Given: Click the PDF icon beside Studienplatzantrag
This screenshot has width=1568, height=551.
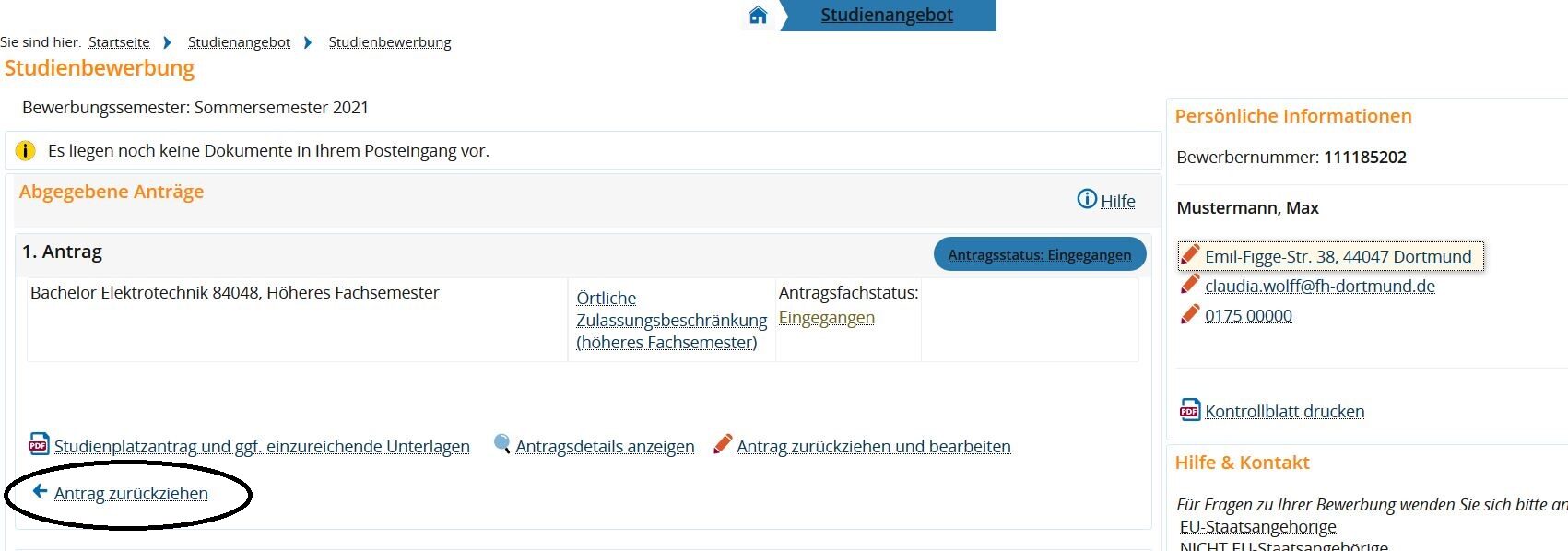Looking at the screenshot, I should pyautogui.click(x=38, y=445).
